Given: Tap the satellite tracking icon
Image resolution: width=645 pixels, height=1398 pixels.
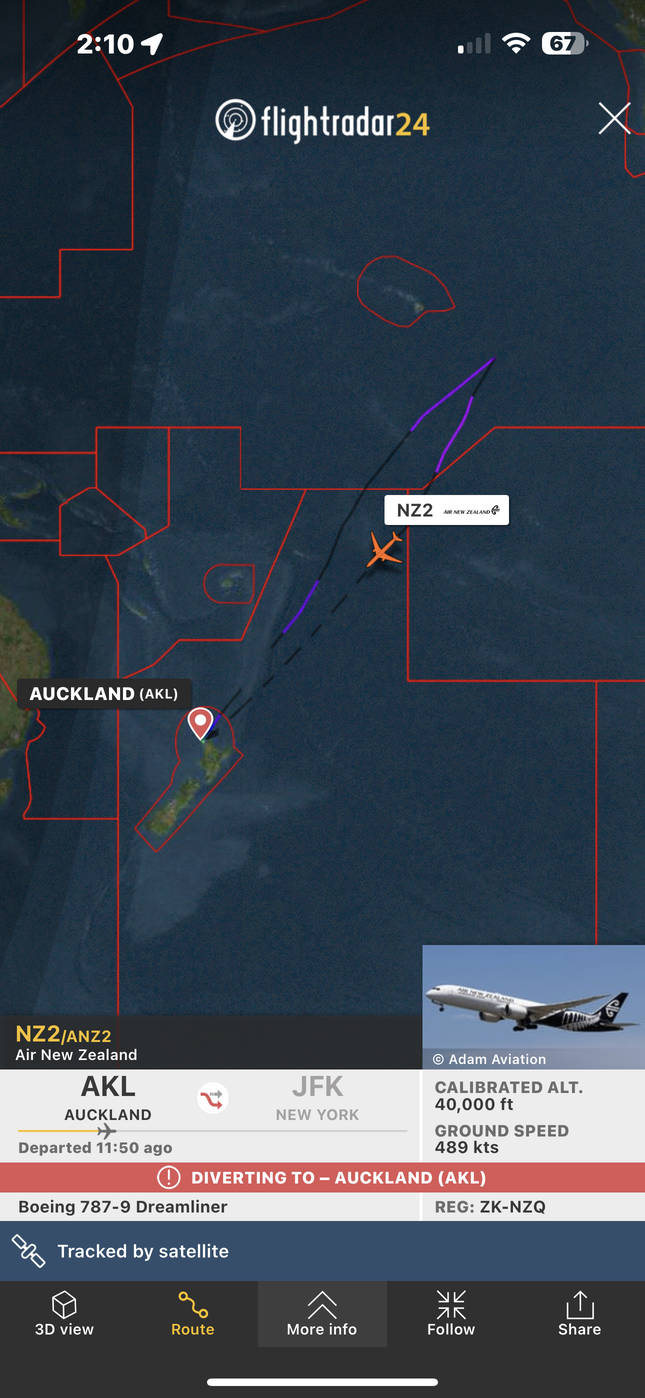Looking at the screenshot, I should click(28, 1251).
